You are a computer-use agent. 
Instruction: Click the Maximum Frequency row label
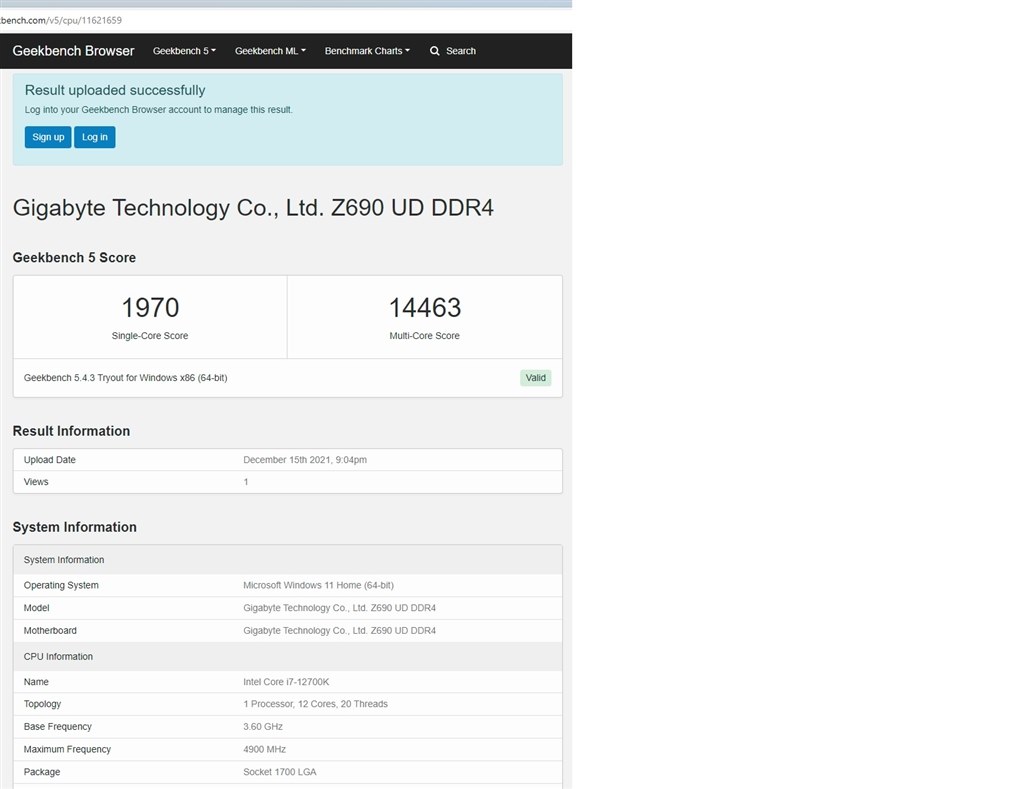point(67,749)
